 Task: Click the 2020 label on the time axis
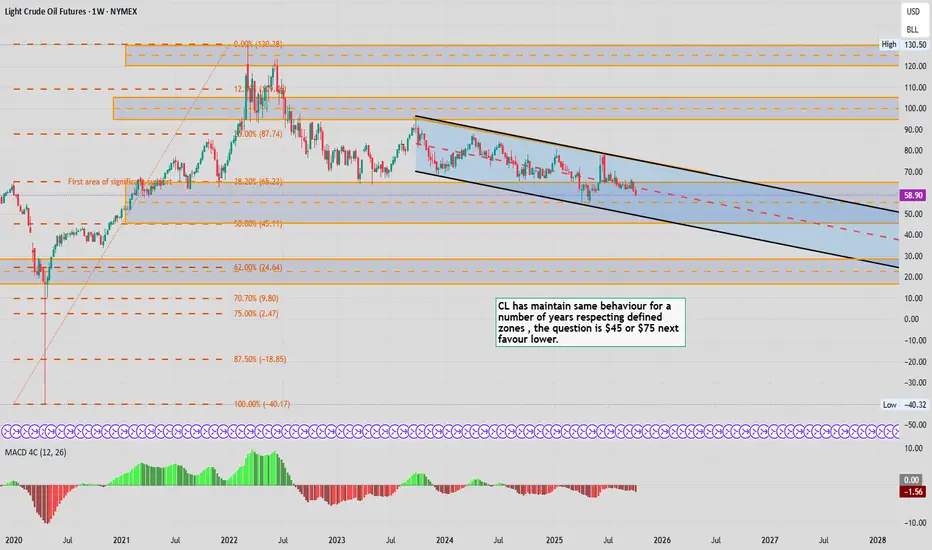(x=14, y=540)
